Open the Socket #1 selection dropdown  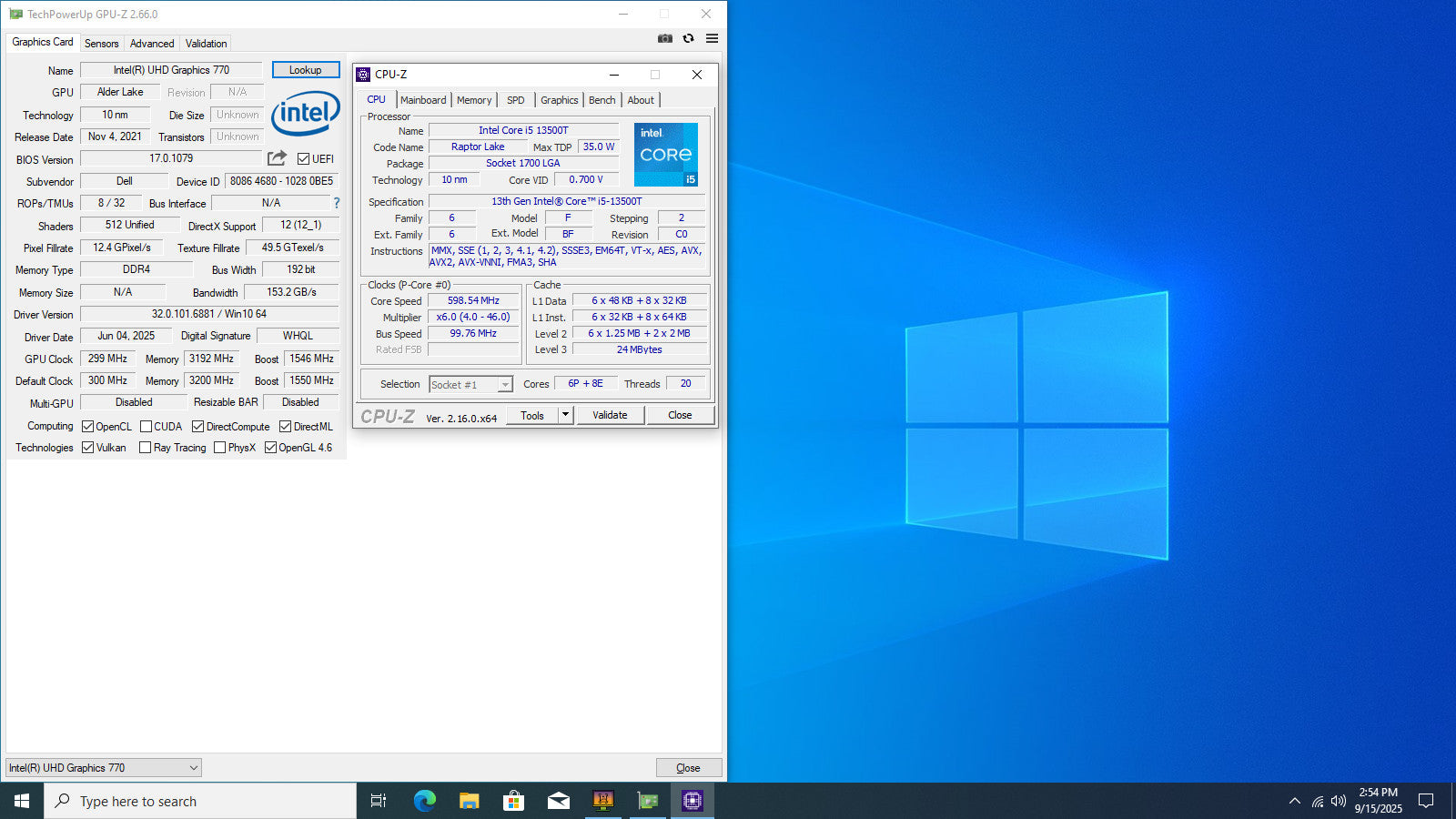470,384
